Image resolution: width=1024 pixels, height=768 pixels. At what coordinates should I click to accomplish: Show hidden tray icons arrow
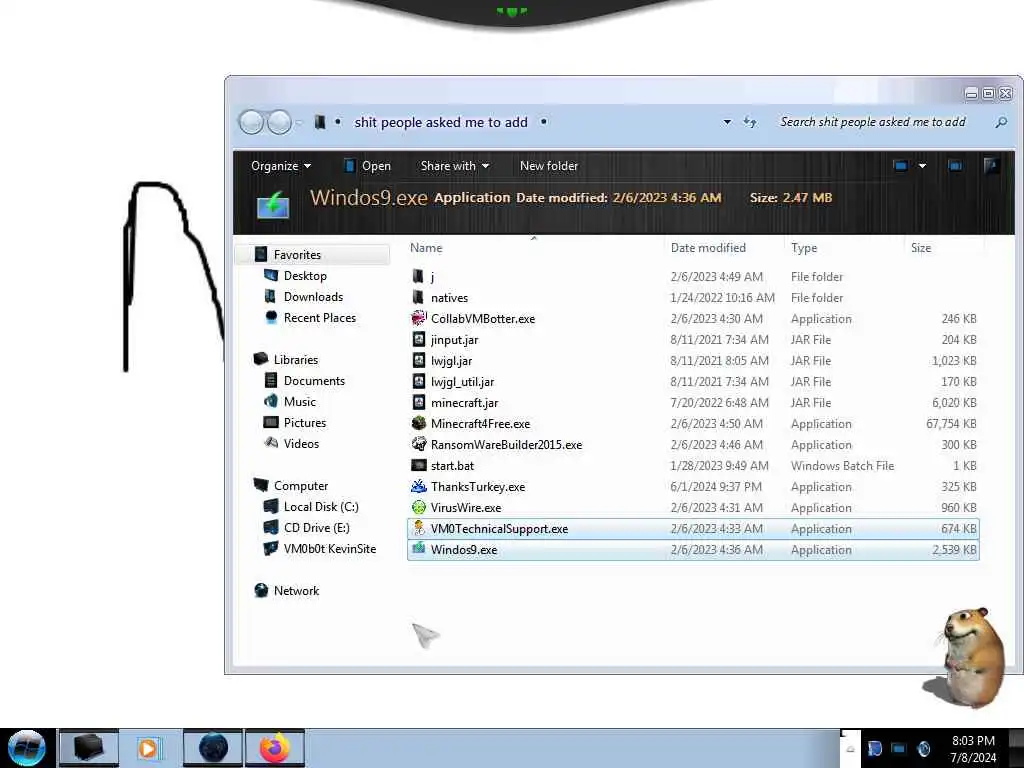pyautogui.click(x=850, y=749)
